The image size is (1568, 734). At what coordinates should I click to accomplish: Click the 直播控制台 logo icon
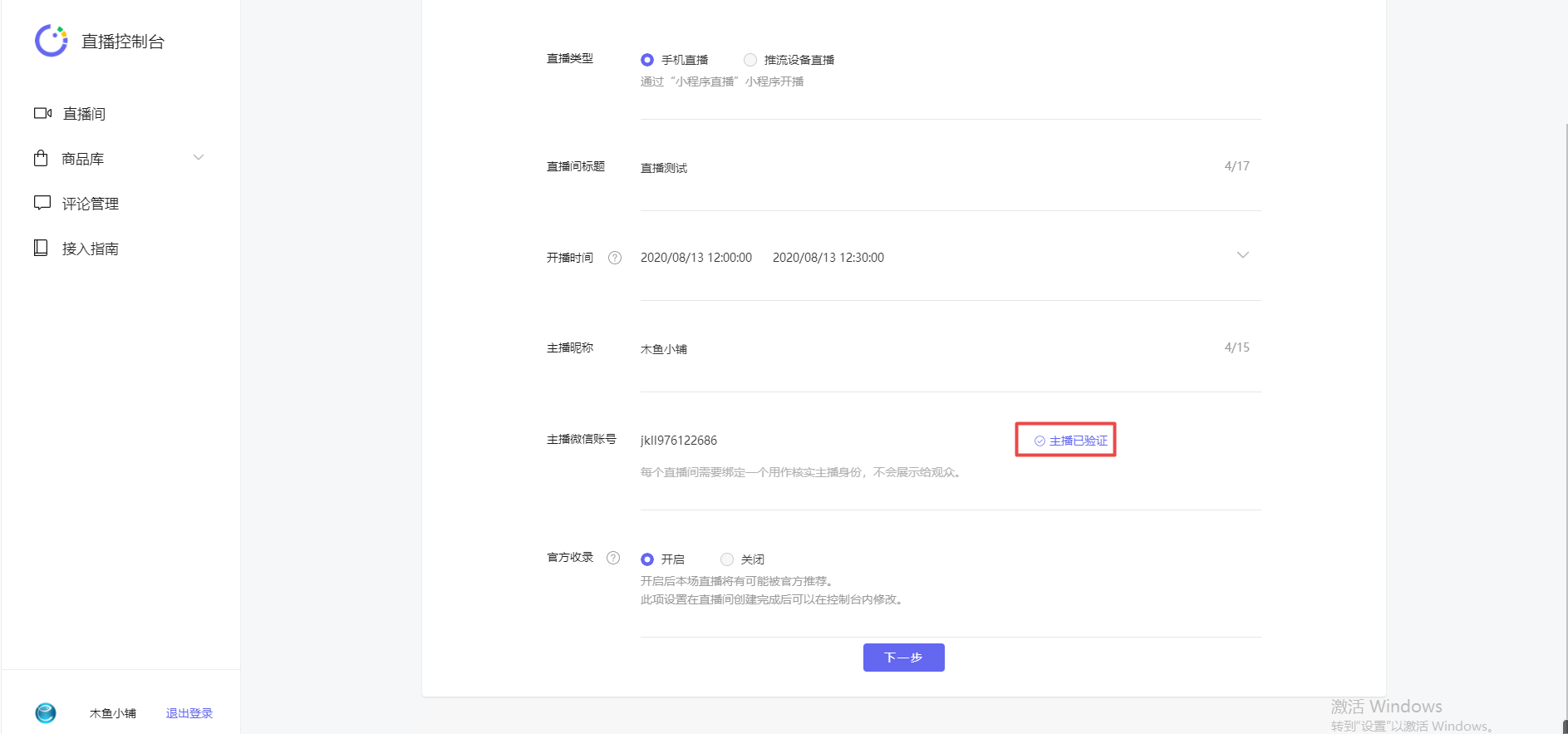(51, 41)
